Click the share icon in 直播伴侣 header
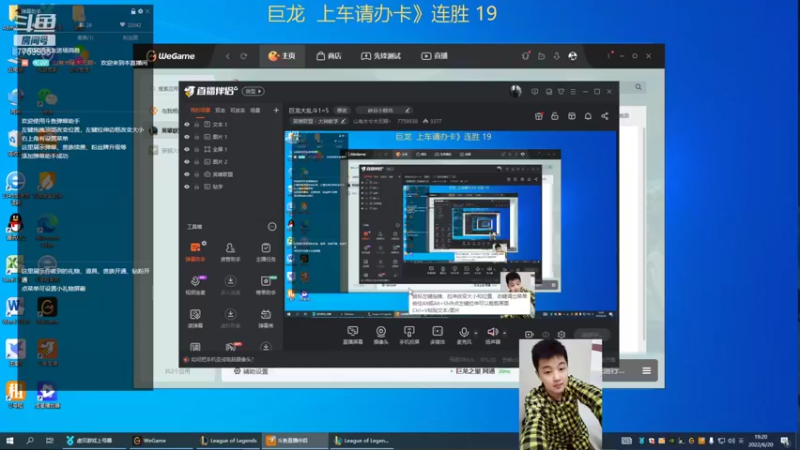The height and width of the screenshot is (450, 800). coord(605,116)
